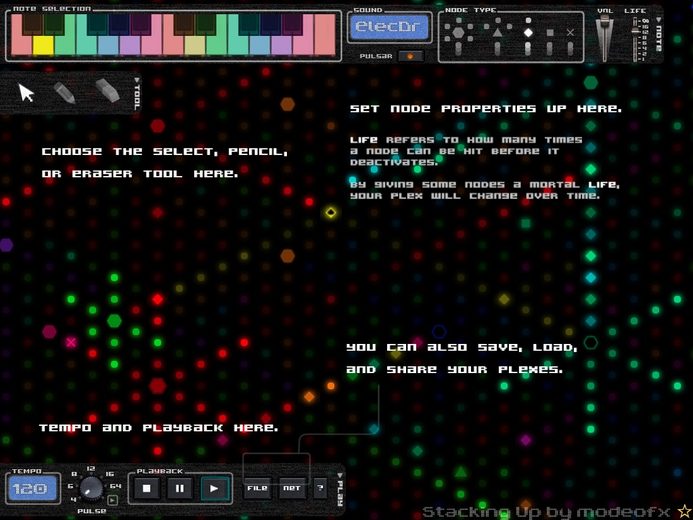Select the X node type

pyautogui.click(x=571, y=33)
